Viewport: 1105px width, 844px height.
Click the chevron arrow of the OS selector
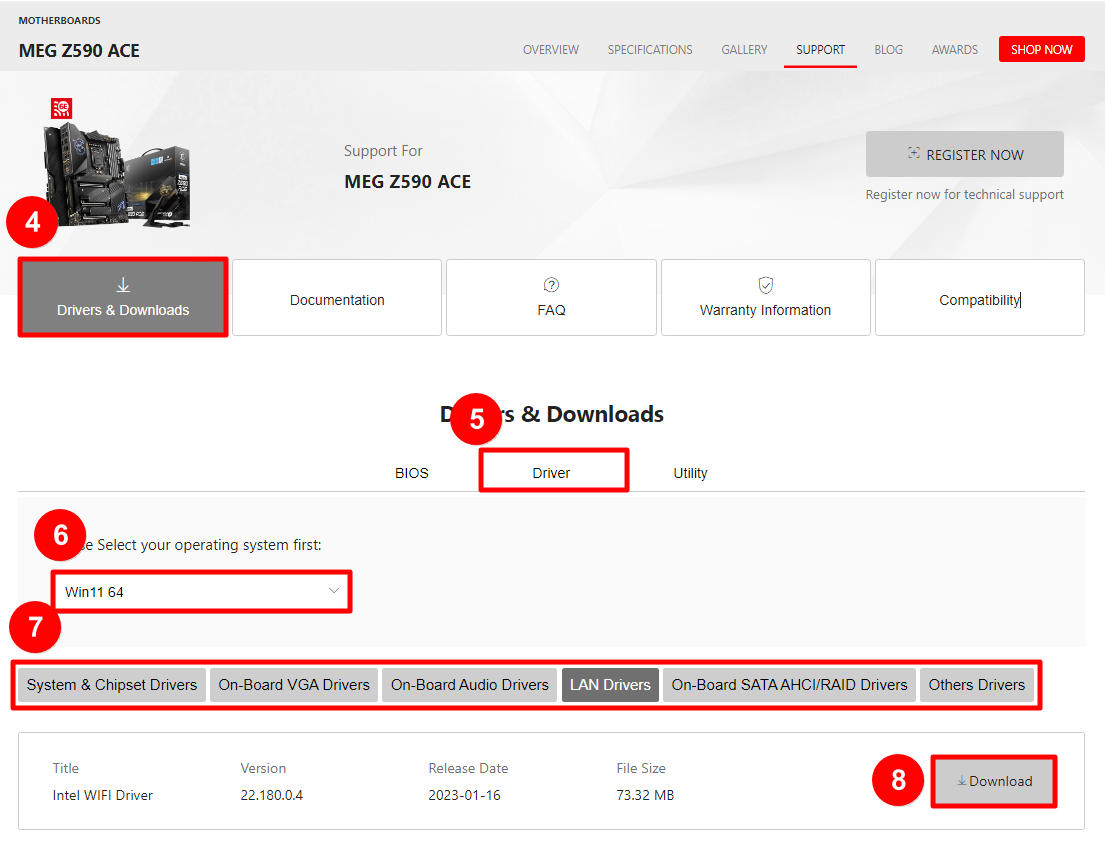point(334,591)
